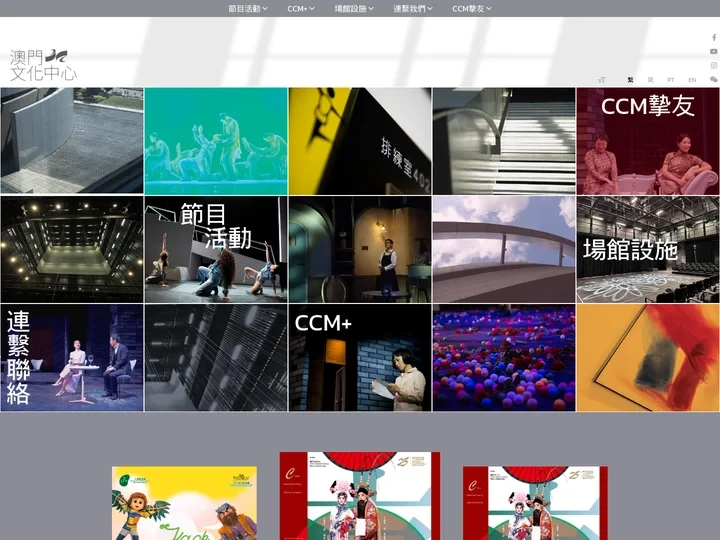Expand the CCM+ top menu

pos(301,9)
